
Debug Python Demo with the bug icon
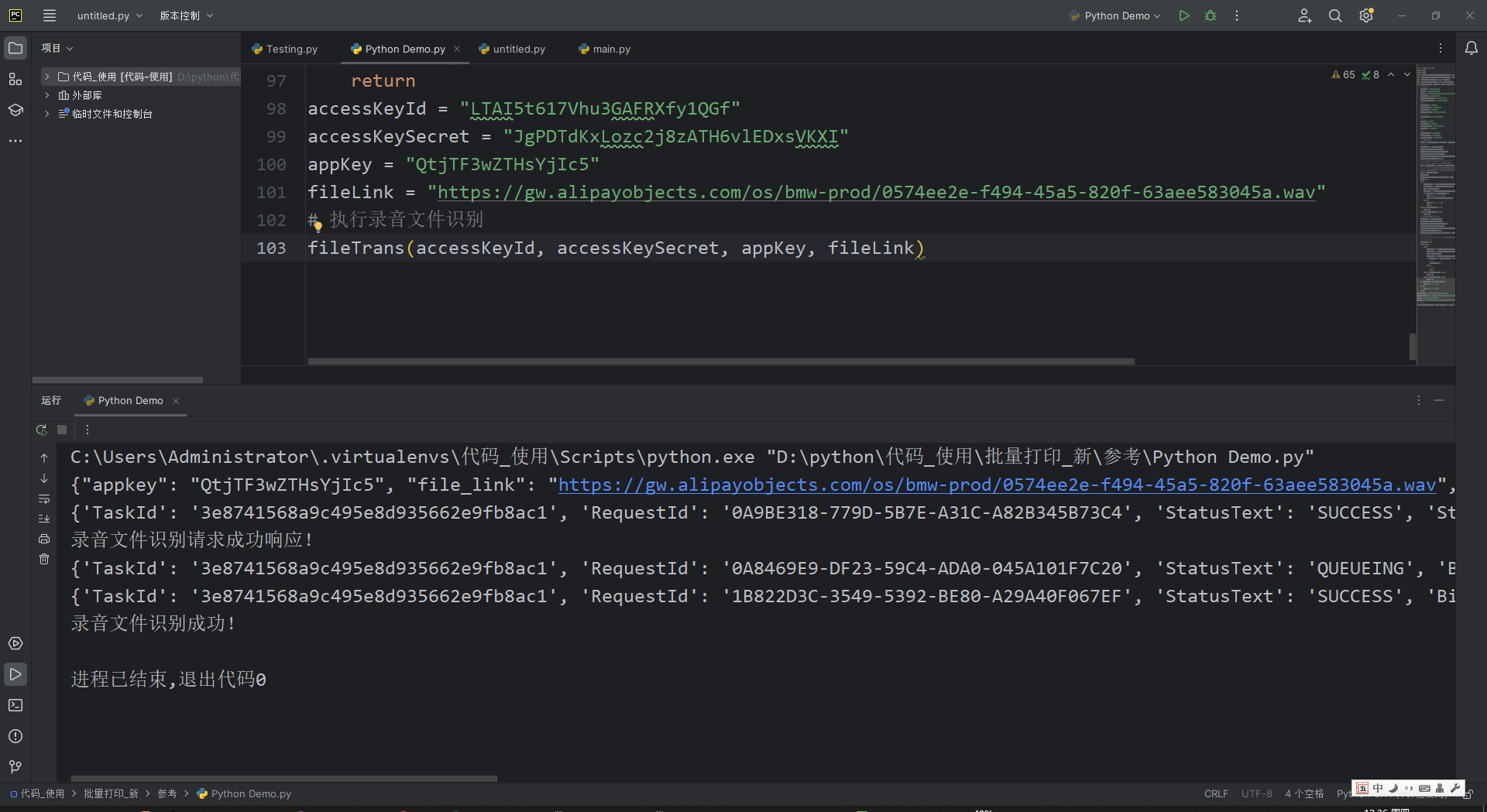coord(1211,15)
